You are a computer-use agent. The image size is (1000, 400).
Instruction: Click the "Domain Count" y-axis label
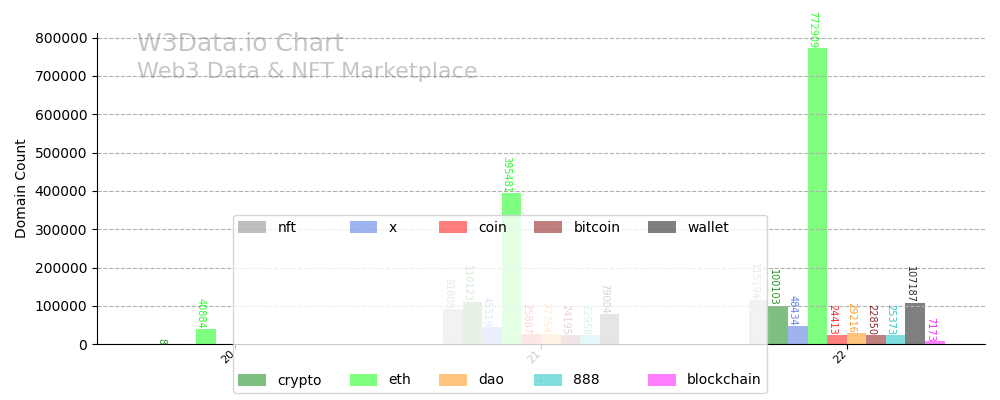[21, 189]
